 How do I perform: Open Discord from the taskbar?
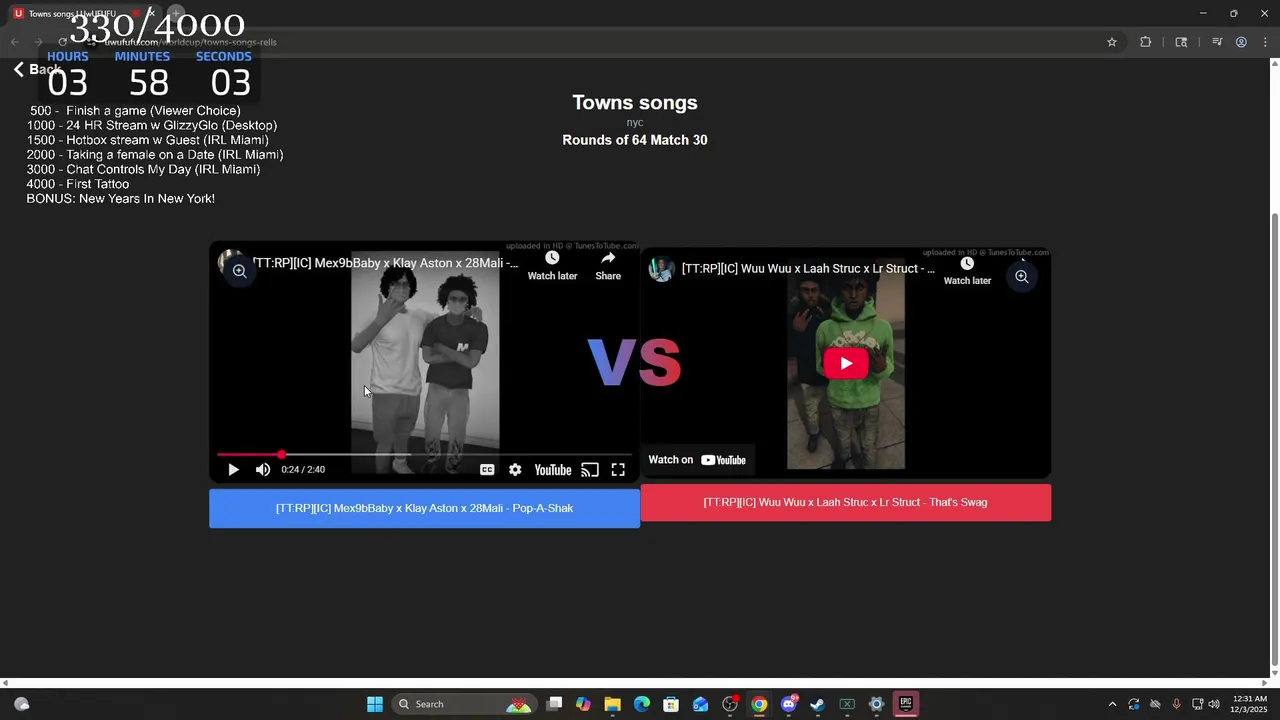789,704
